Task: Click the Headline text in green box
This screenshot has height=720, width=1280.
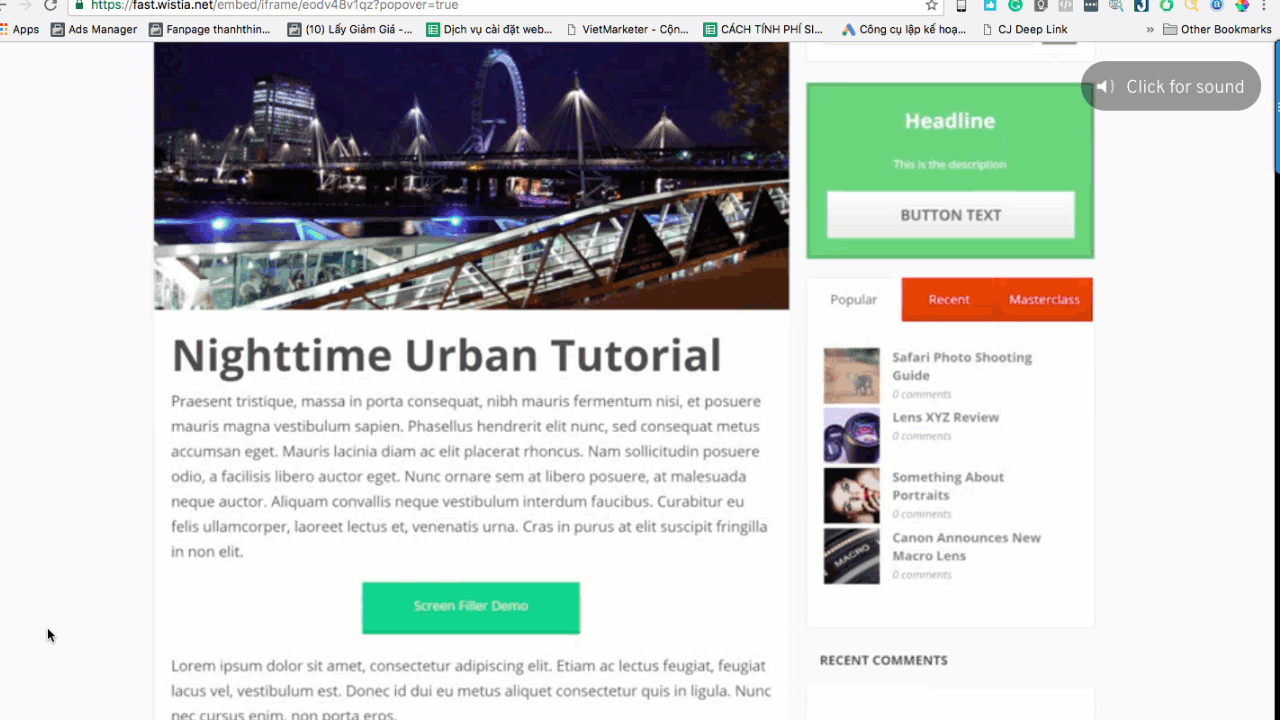Action: point(950,121)
